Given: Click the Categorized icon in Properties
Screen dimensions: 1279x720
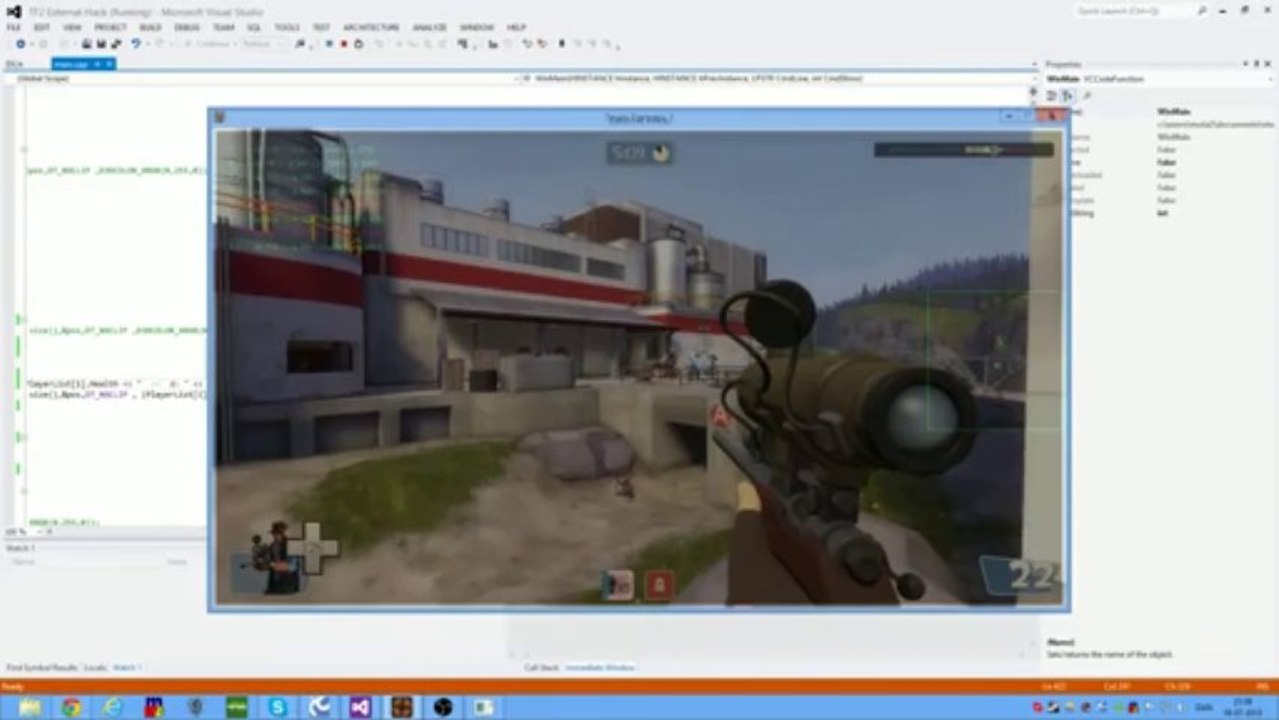Looking at the screenshot, I should pos(1052,95).
